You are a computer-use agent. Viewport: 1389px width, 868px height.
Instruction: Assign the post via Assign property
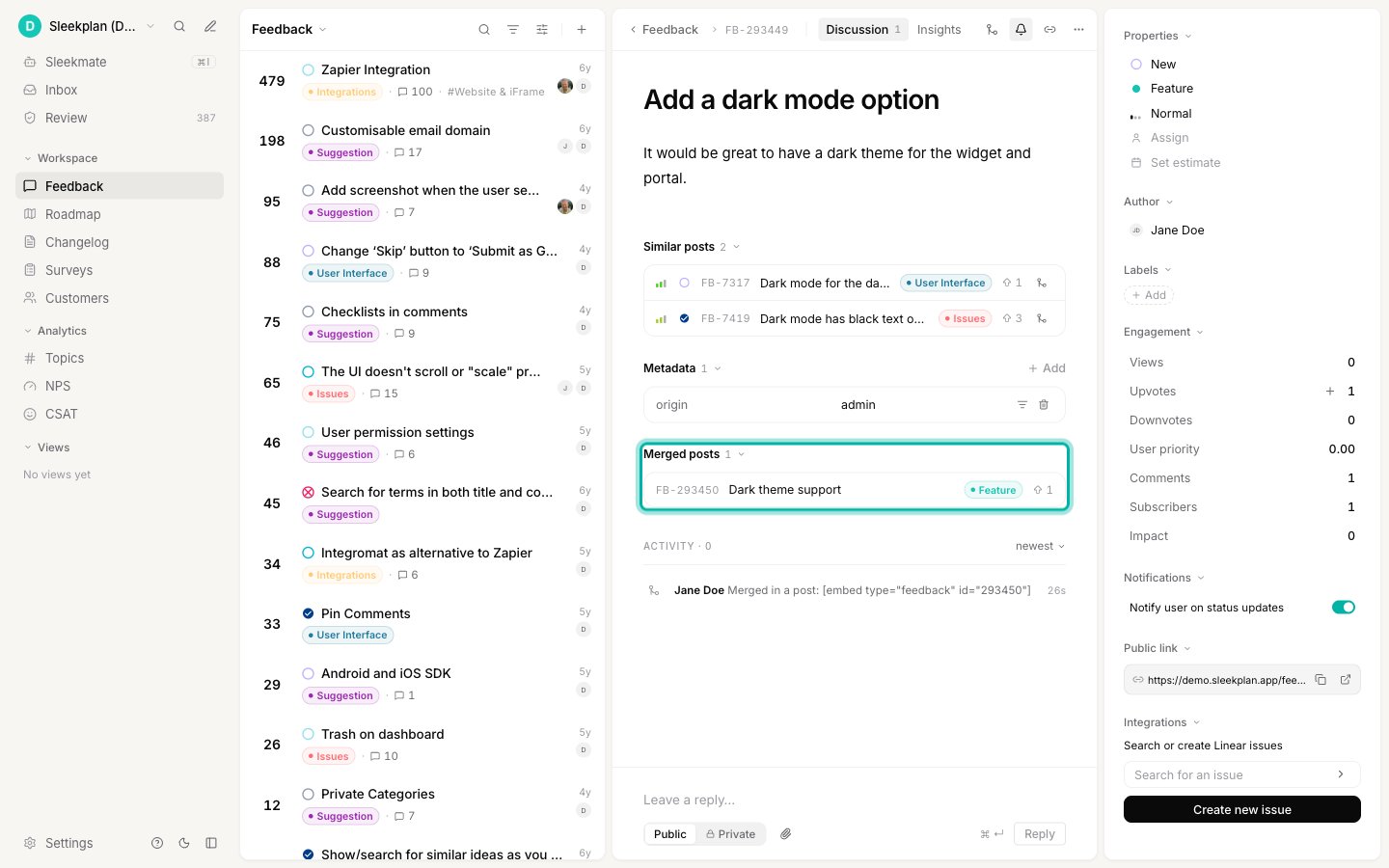(x=1160, y=138)
